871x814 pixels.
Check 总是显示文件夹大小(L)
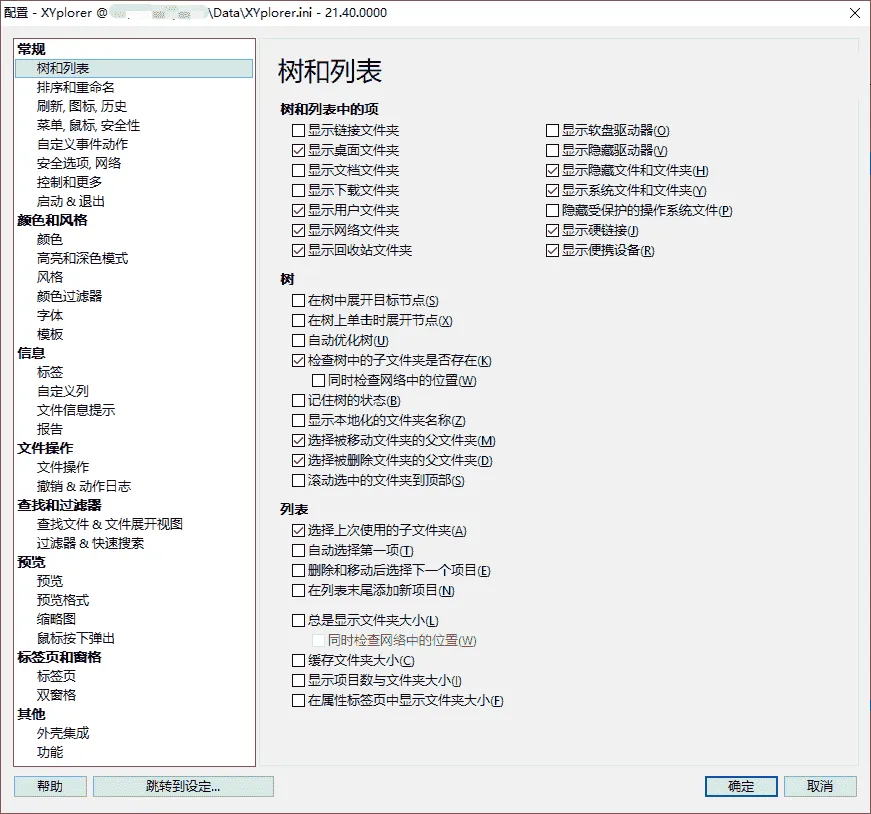[298, 621]
